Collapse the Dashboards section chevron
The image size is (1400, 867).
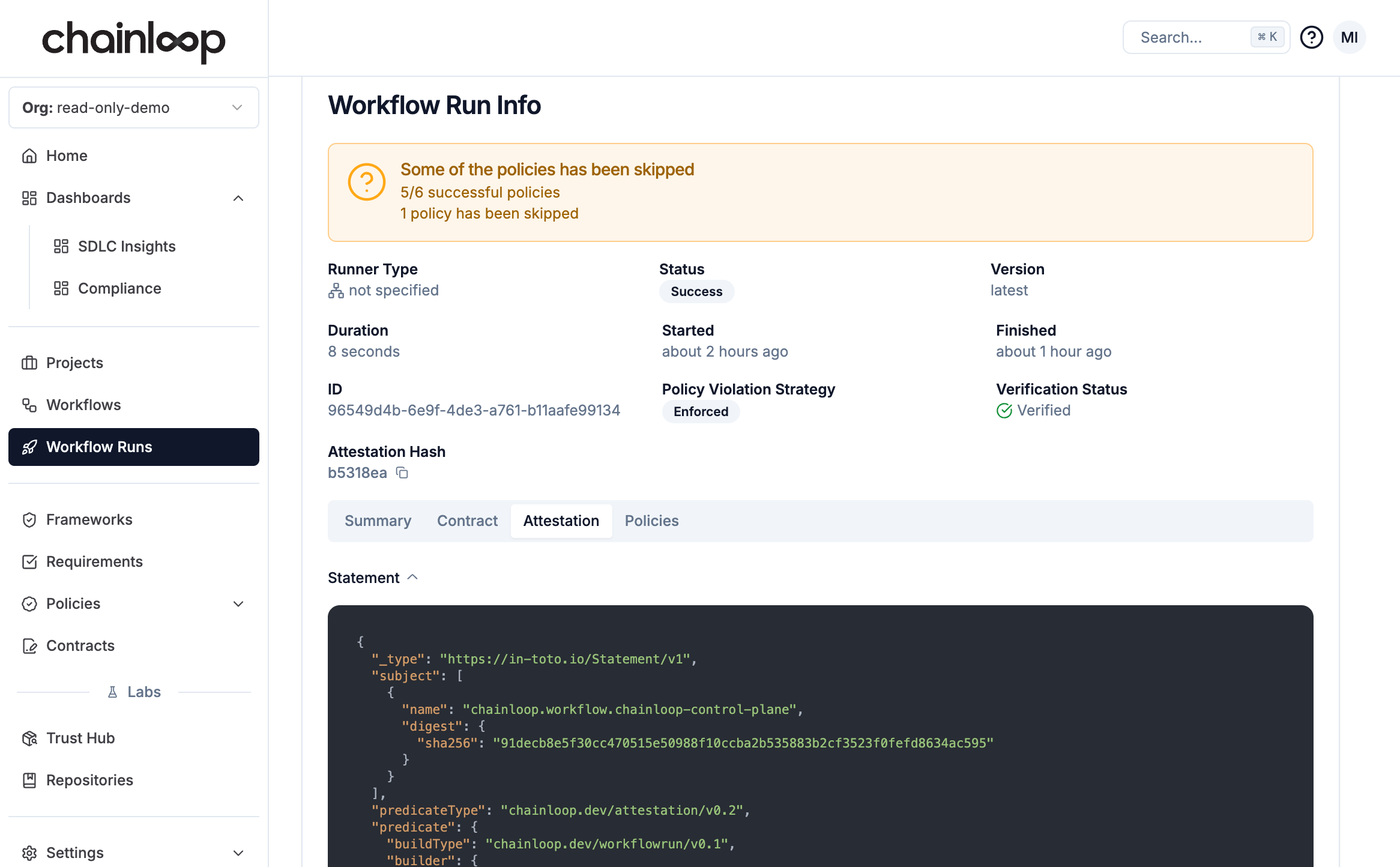pyautogui.click(x=238, y=198)
